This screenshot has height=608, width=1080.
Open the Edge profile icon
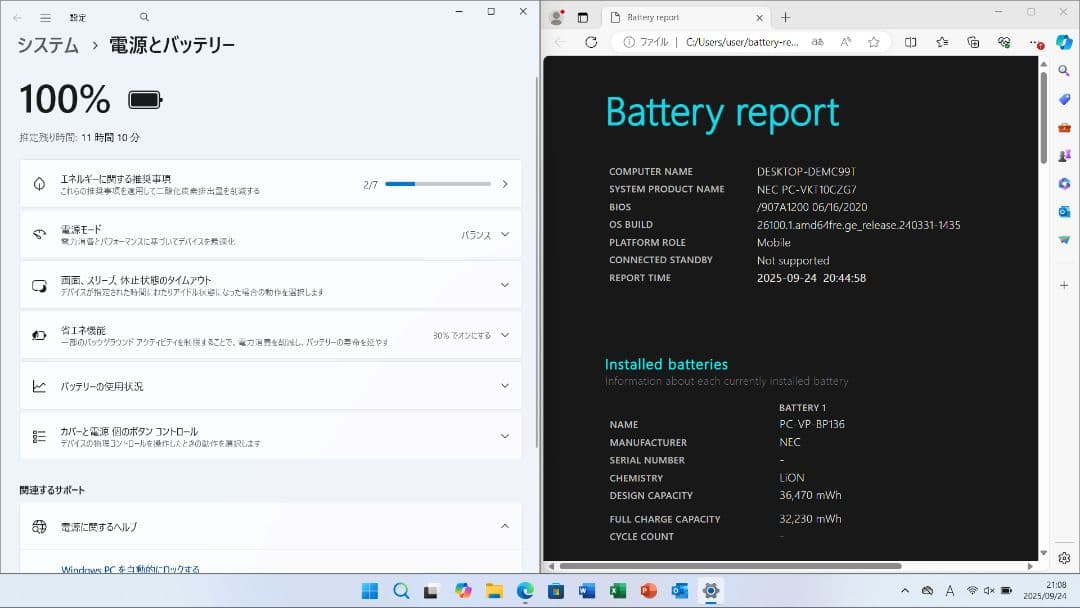(557, 17)
